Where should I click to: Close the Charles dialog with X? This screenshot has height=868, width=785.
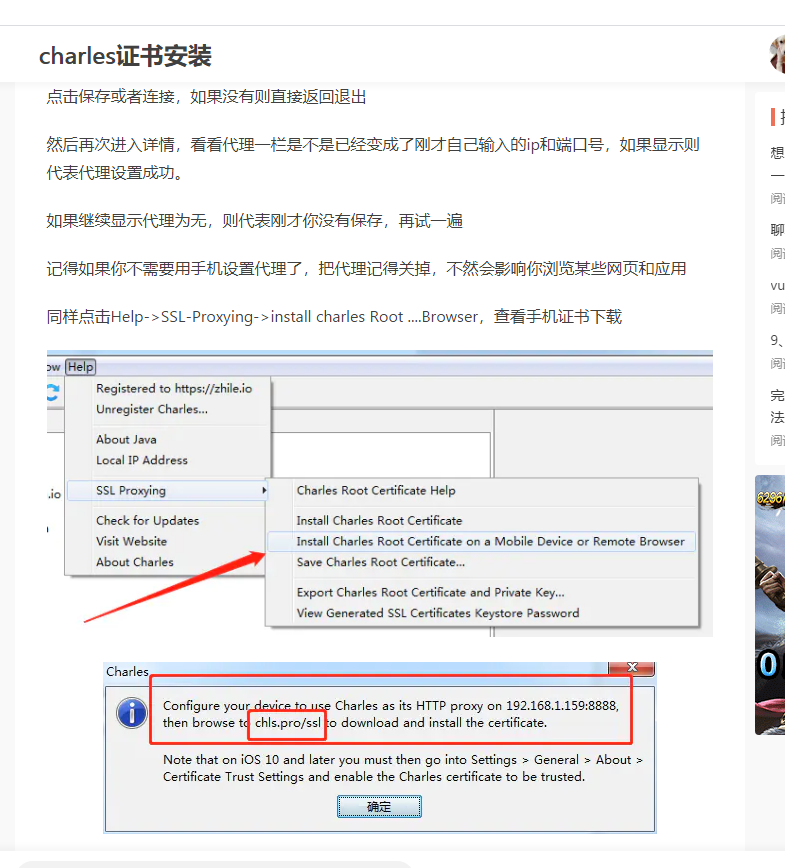point(632,668)
